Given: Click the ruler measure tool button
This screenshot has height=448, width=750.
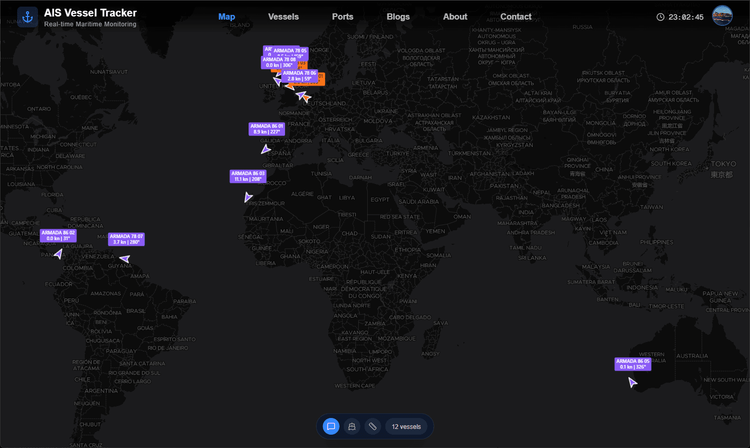Looking at the screenshot, I should point(373,426).
